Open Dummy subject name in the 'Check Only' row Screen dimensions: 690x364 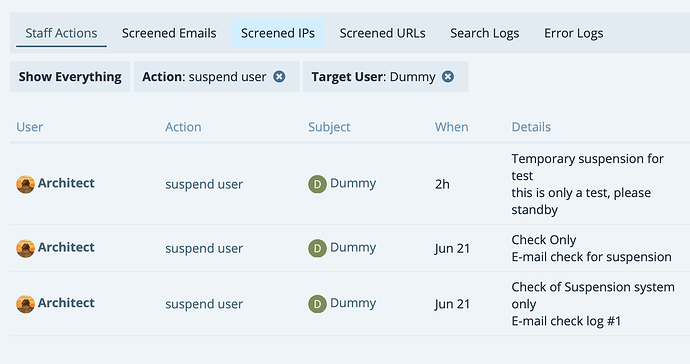[x=353, y=247]
